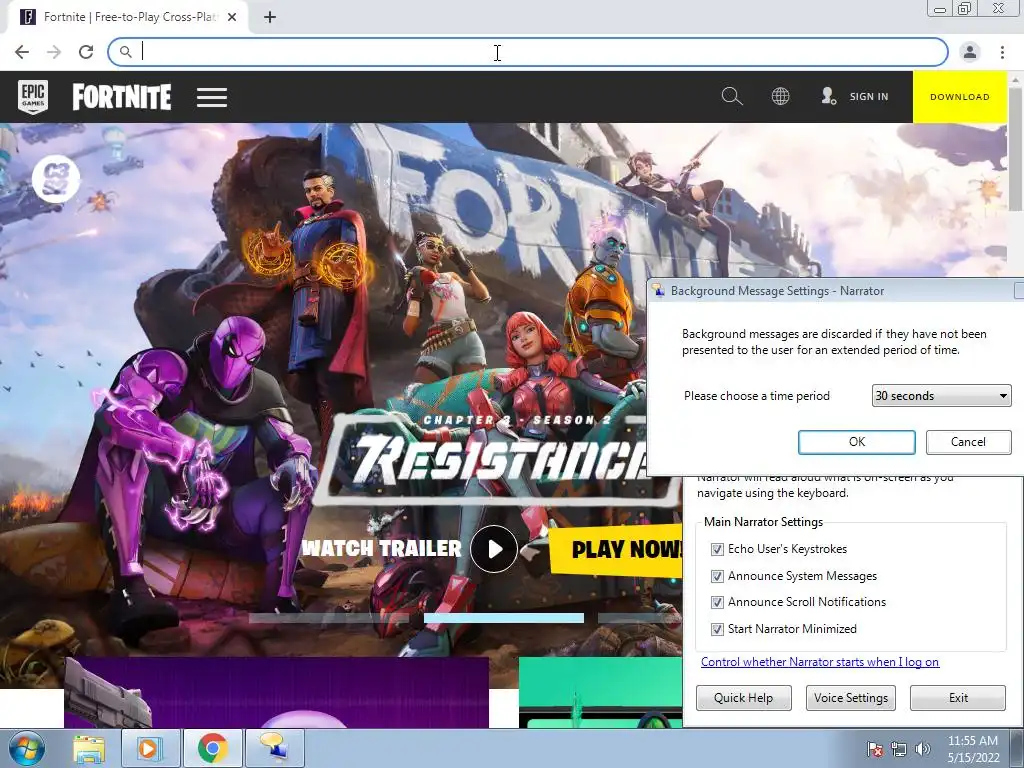The image size is (1024, 768).
Task: Cancel the Background Message Settings dialog
Action: [x=968, y=442]
